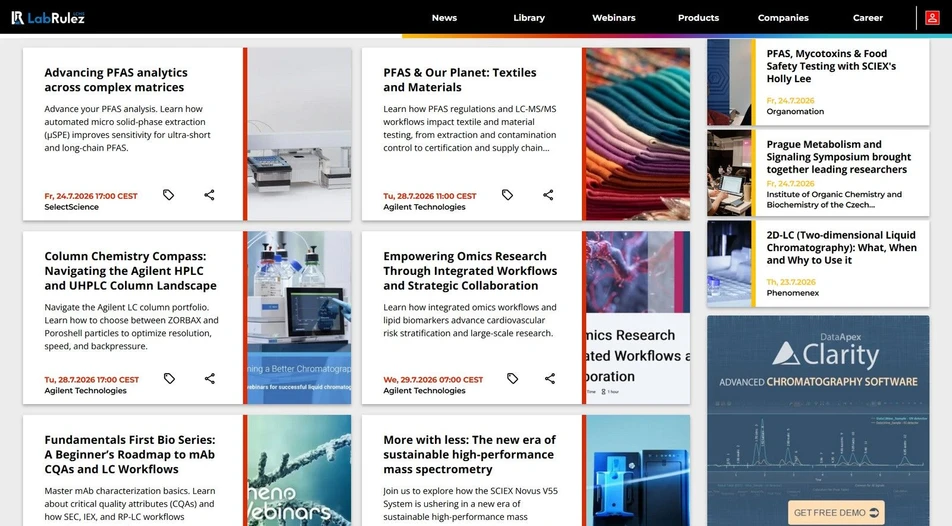Click the Holly Lee article thumbnail
This screenshot has height=526, width=952.
click(x=729, y=83)
